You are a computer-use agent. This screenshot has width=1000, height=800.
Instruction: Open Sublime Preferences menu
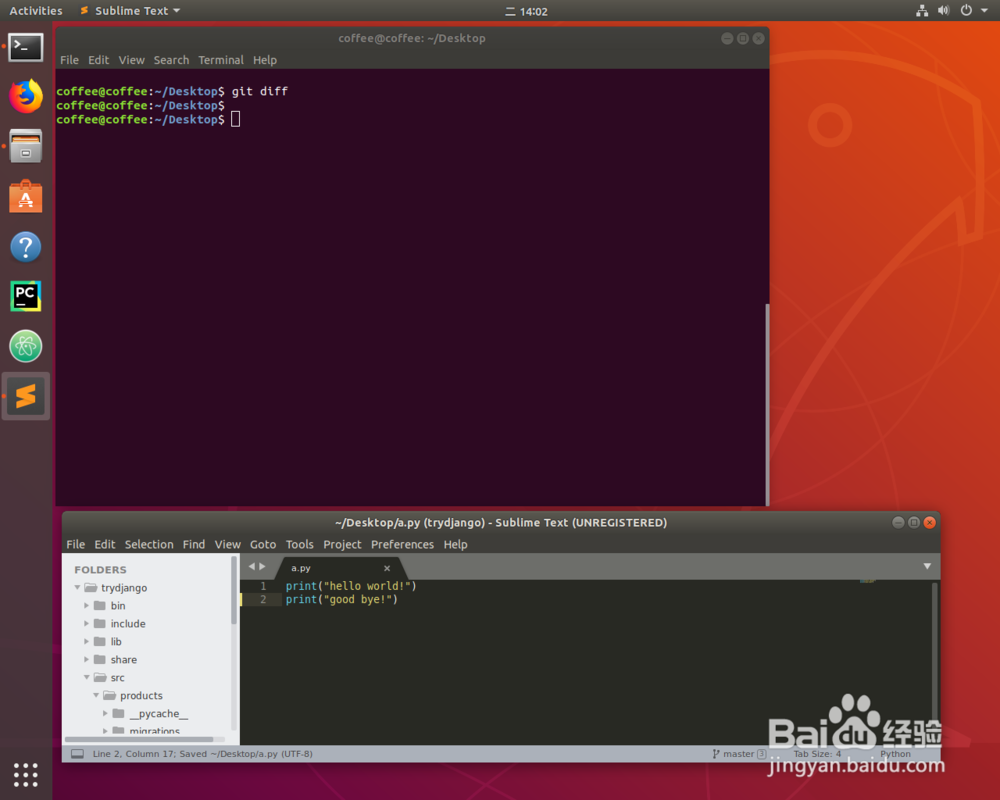(x=402, y=544)
